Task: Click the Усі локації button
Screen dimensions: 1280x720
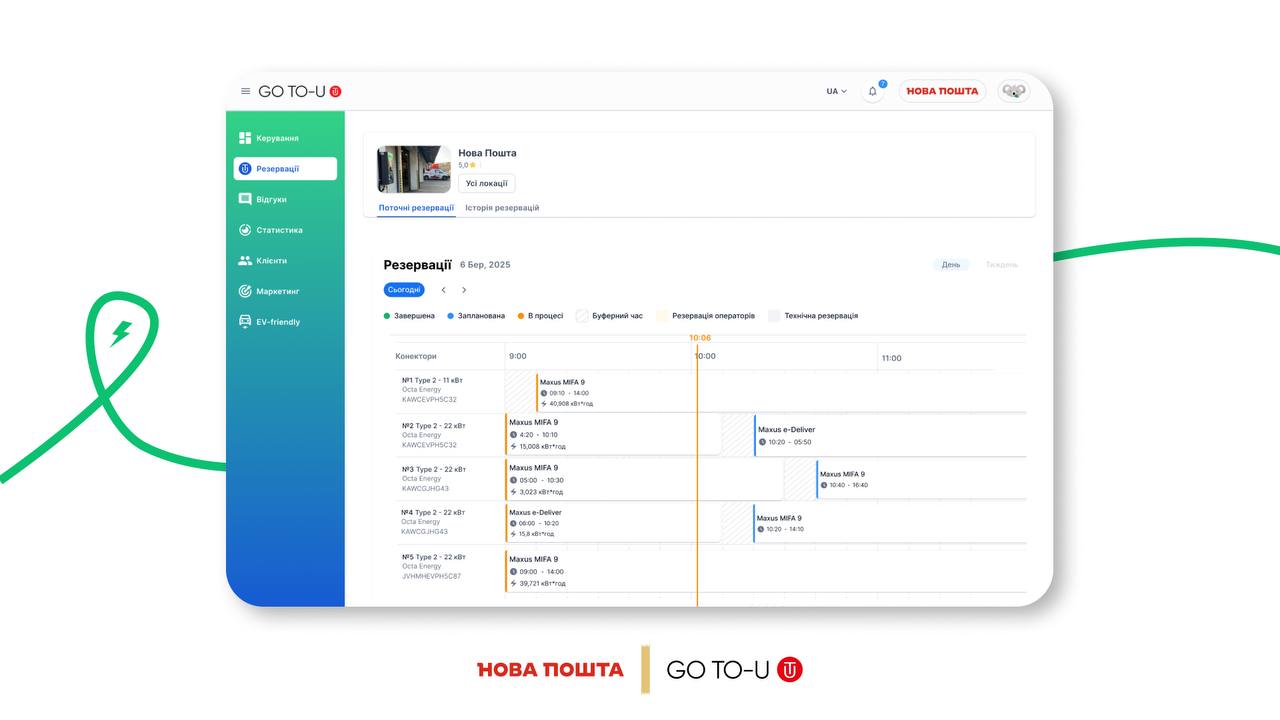Action: pos(487,183)
